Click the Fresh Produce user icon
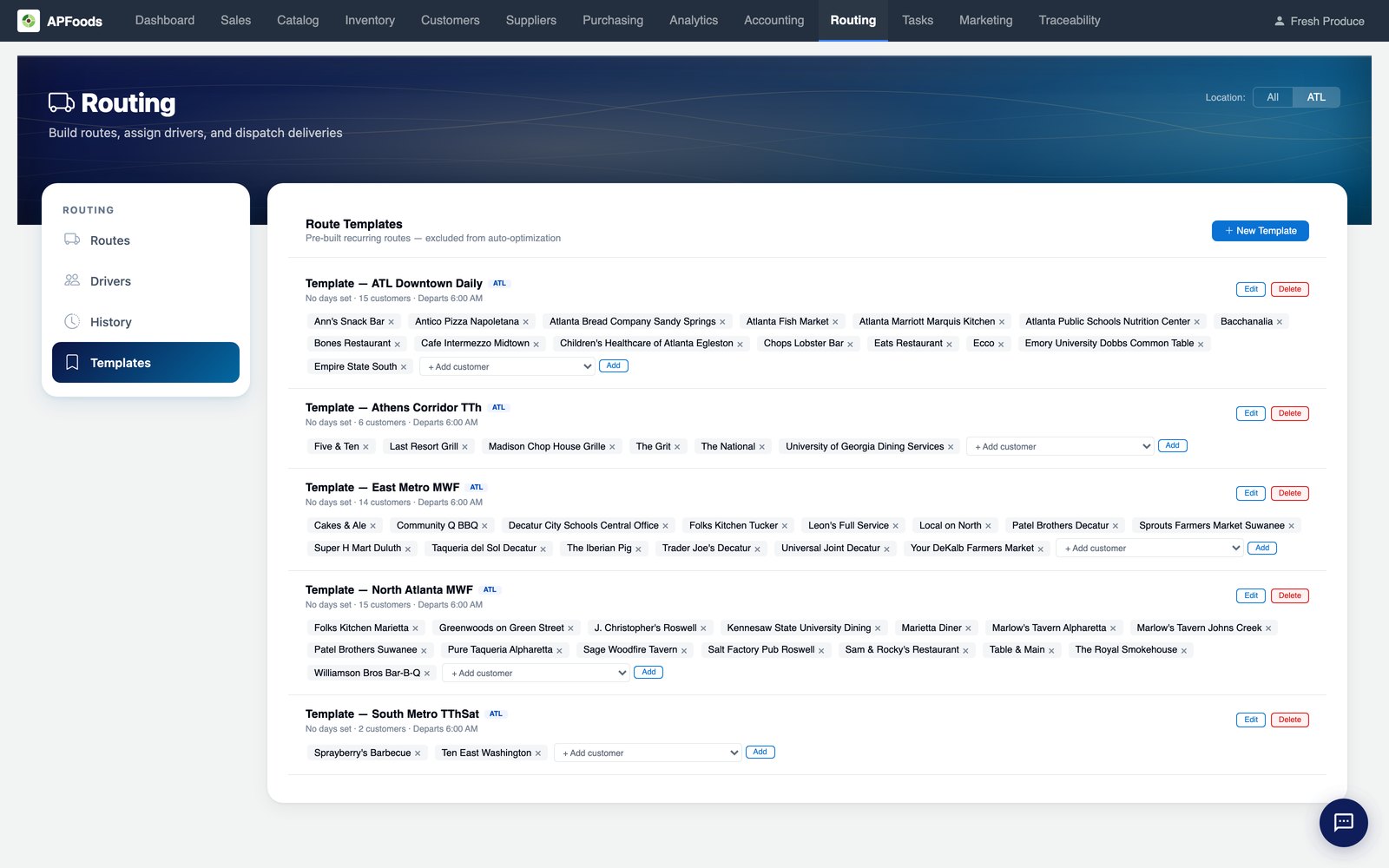 tap(1279, 21)
